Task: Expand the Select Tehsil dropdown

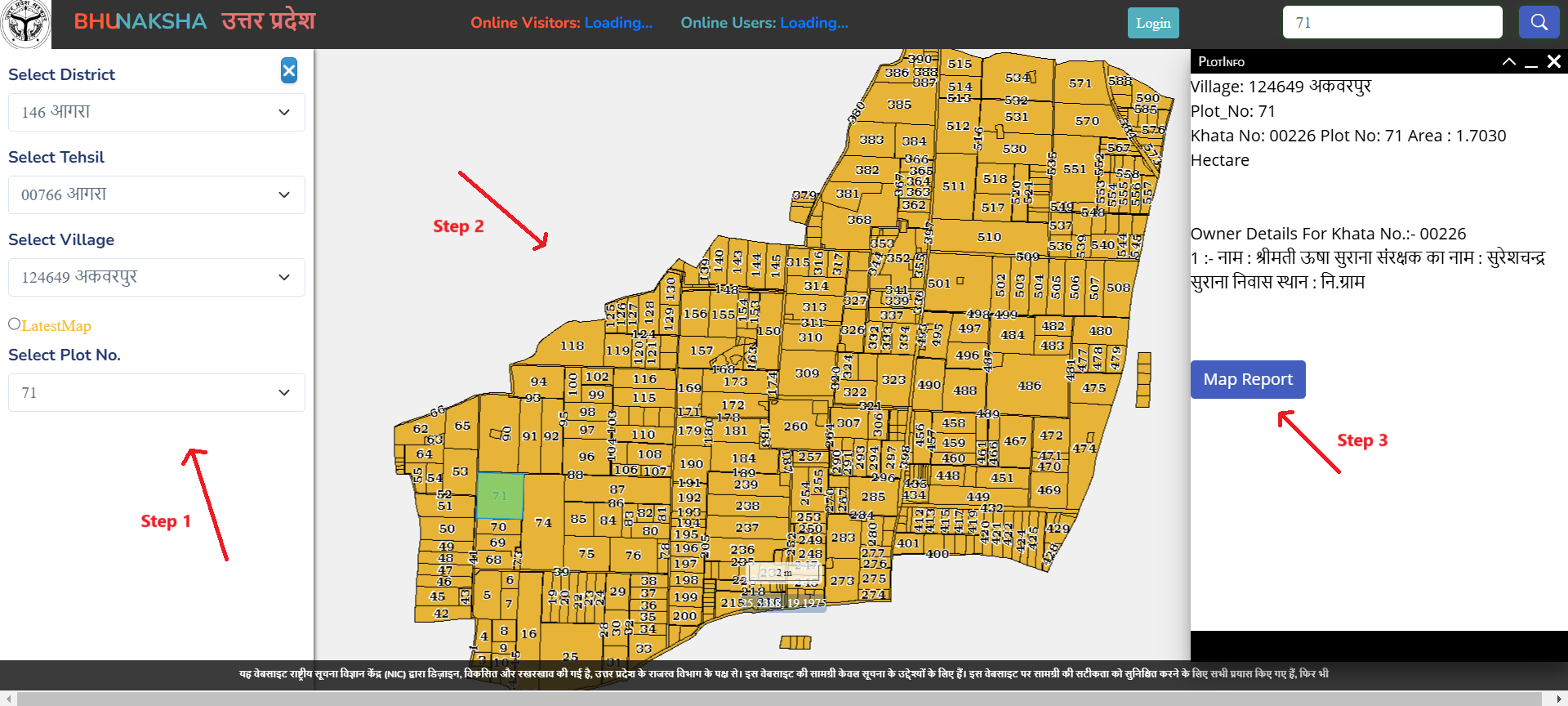Action: click(156, 195)
